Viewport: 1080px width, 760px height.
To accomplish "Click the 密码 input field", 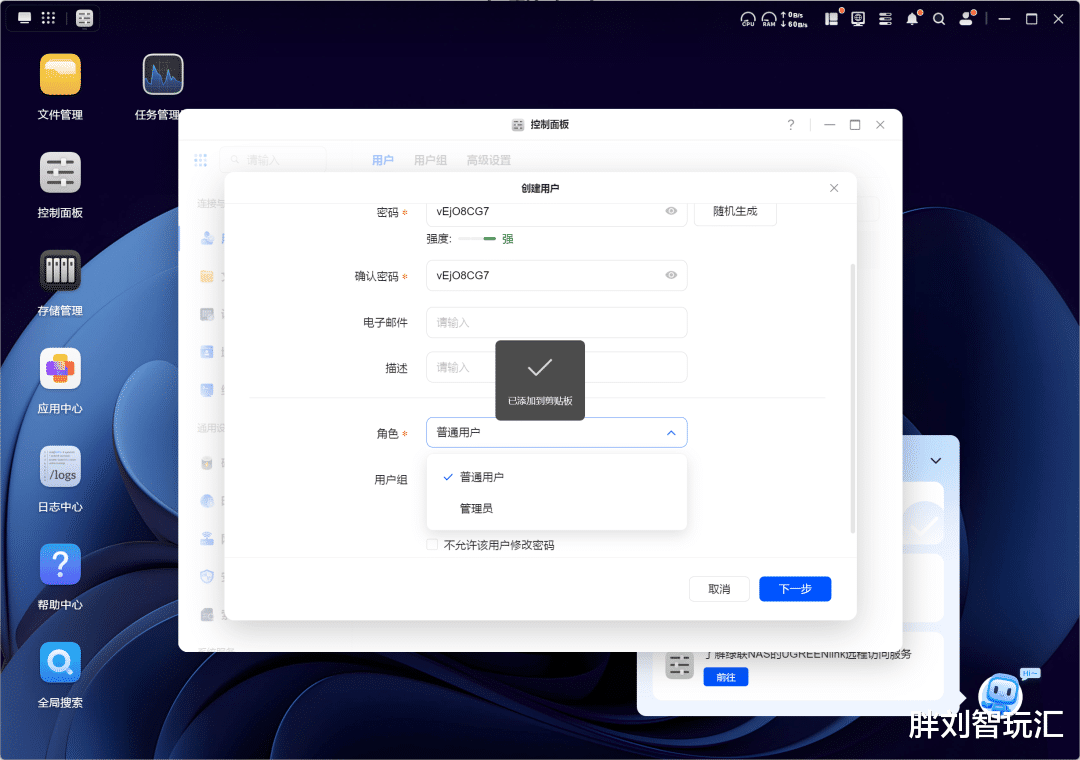I will point(557,213).
